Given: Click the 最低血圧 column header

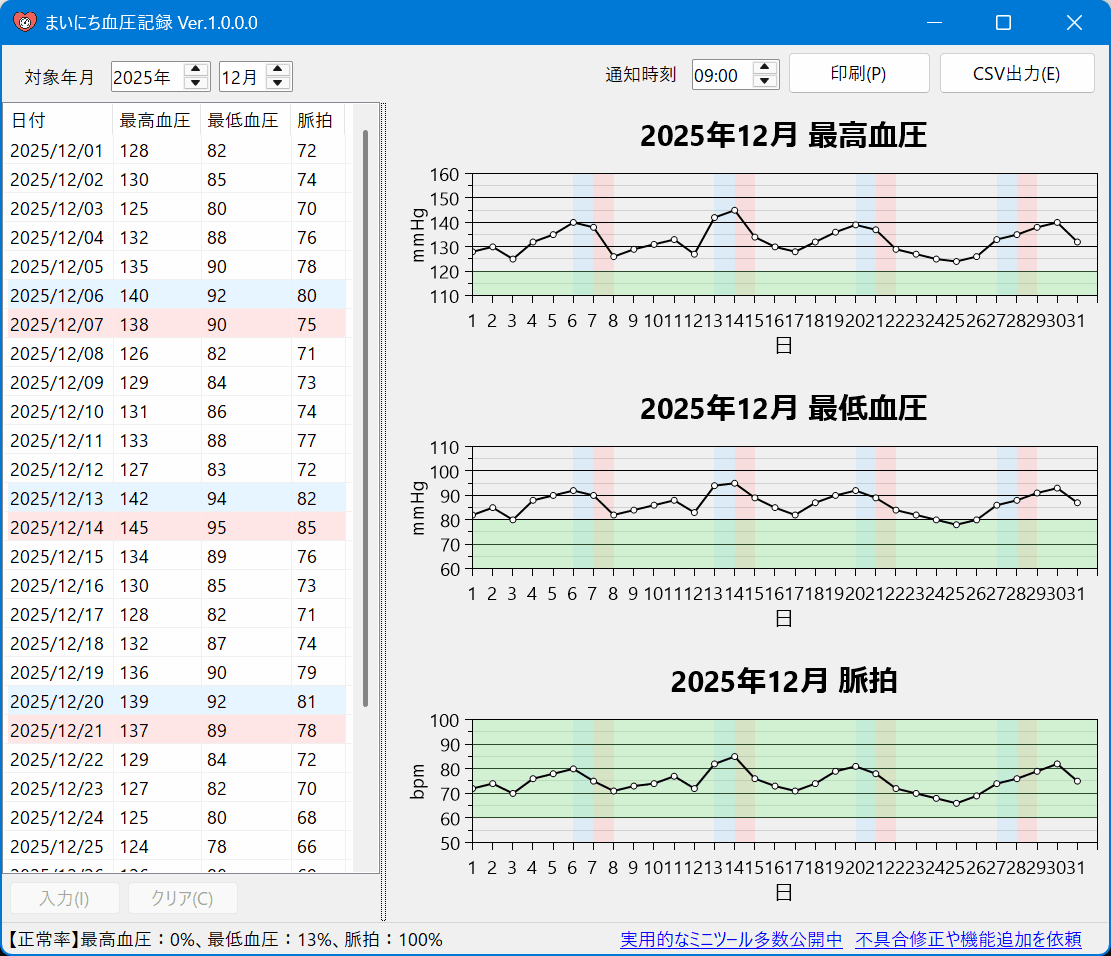Looking at the screenshot, I should coord(244,120).
